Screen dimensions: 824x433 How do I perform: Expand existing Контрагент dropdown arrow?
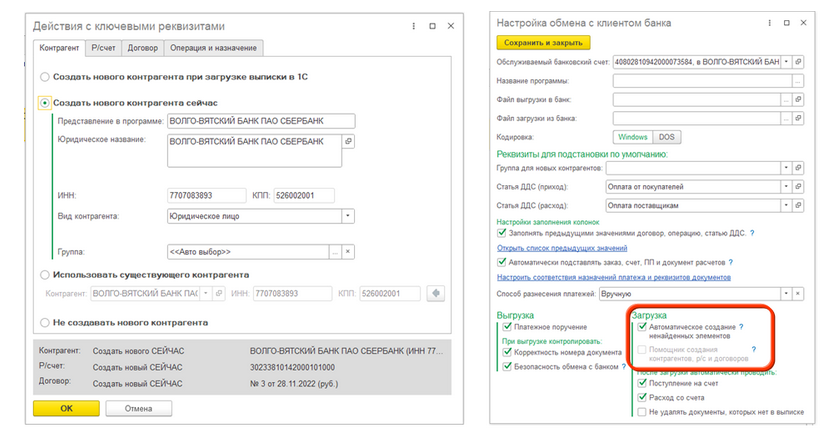pos(207,293)
